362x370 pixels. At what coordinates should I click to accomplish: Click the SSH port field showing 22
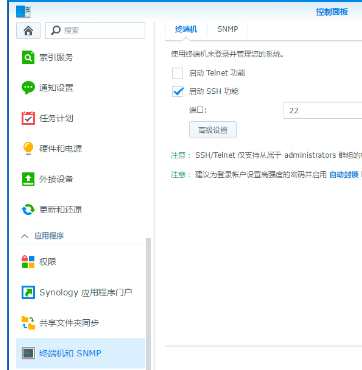coord(322,110)
